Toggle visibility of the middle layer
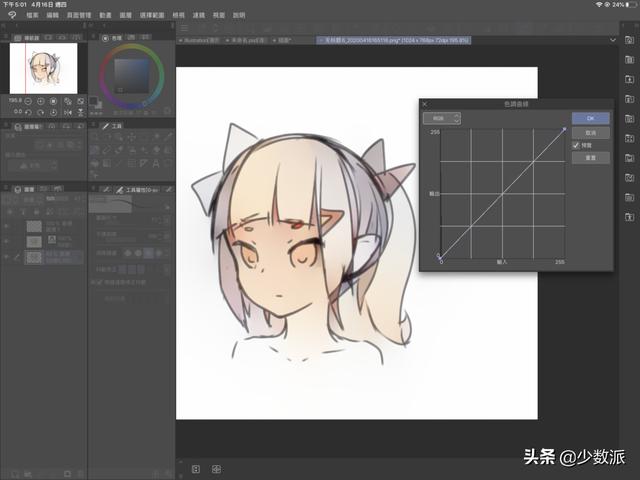The height and width of the screenshot is (480, 640). click(6, 241)
